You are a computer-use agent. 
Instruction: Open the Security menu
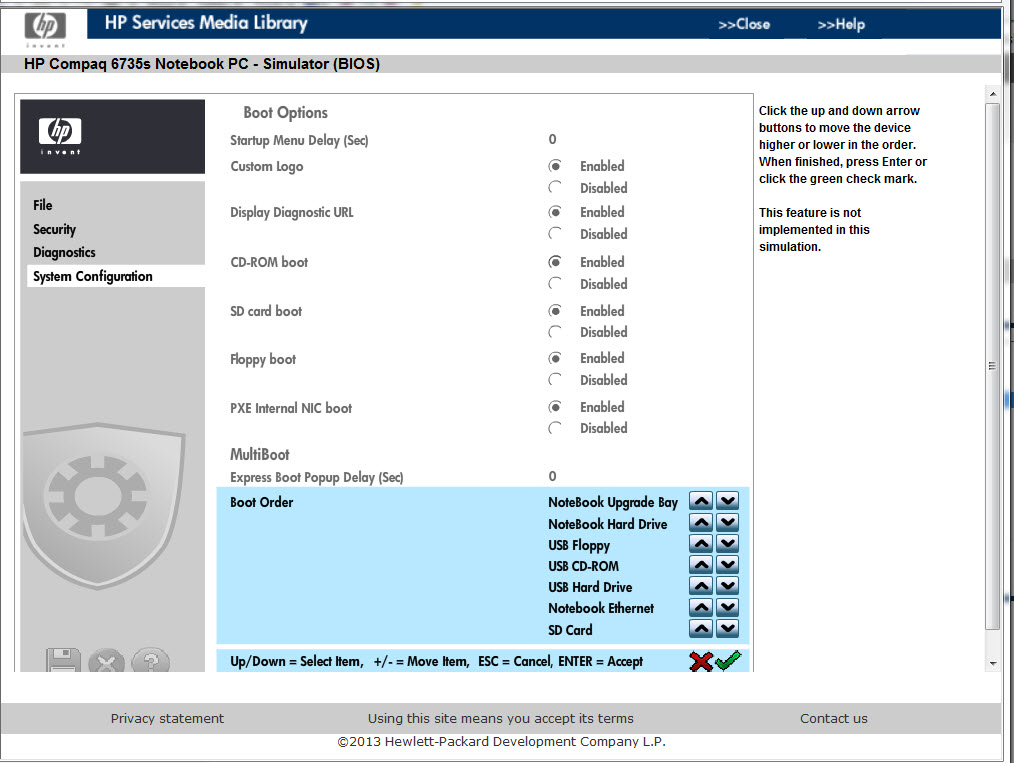54,230
